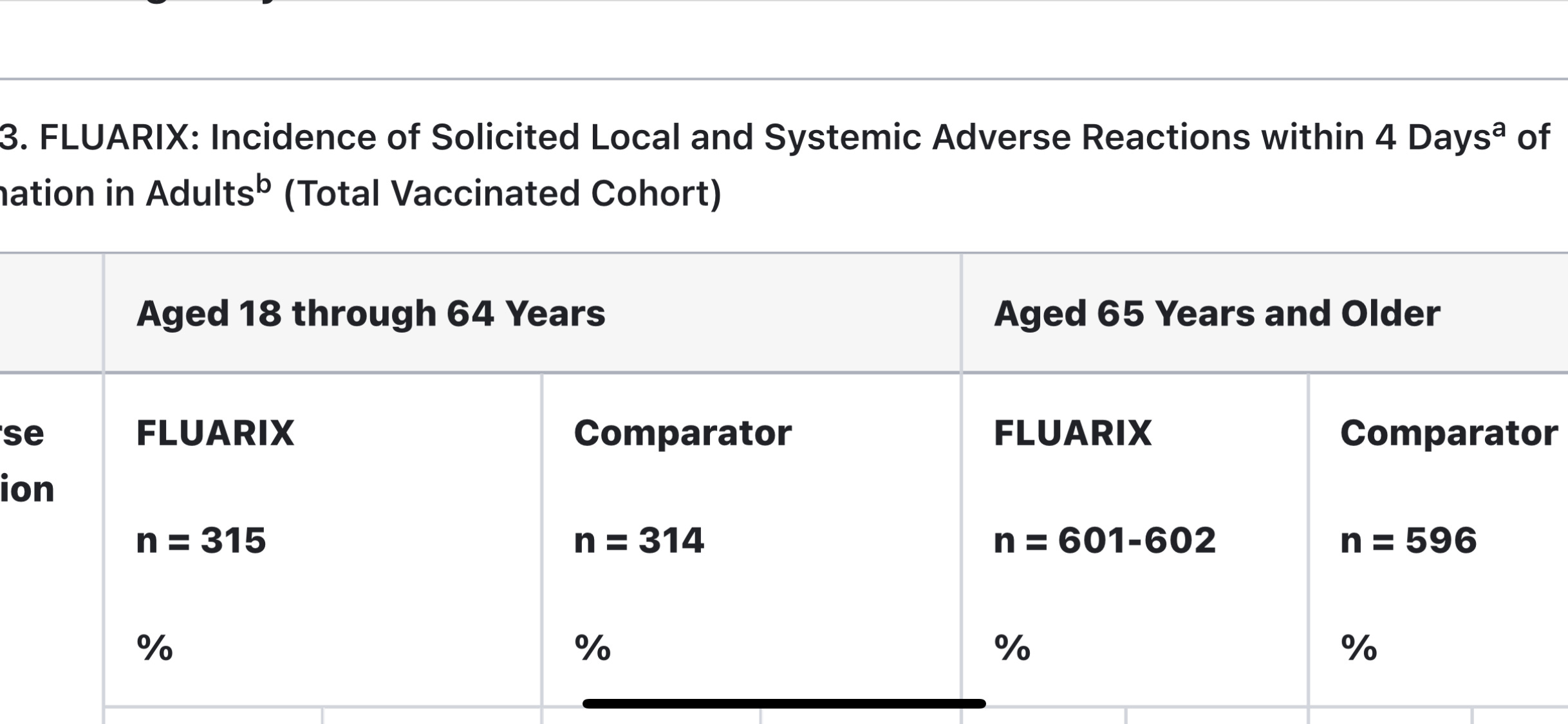Screen dimensions: 1568x724
Task: Select the "Aged 18 through 64 Years" header
Action: click(x=371, y=314)
